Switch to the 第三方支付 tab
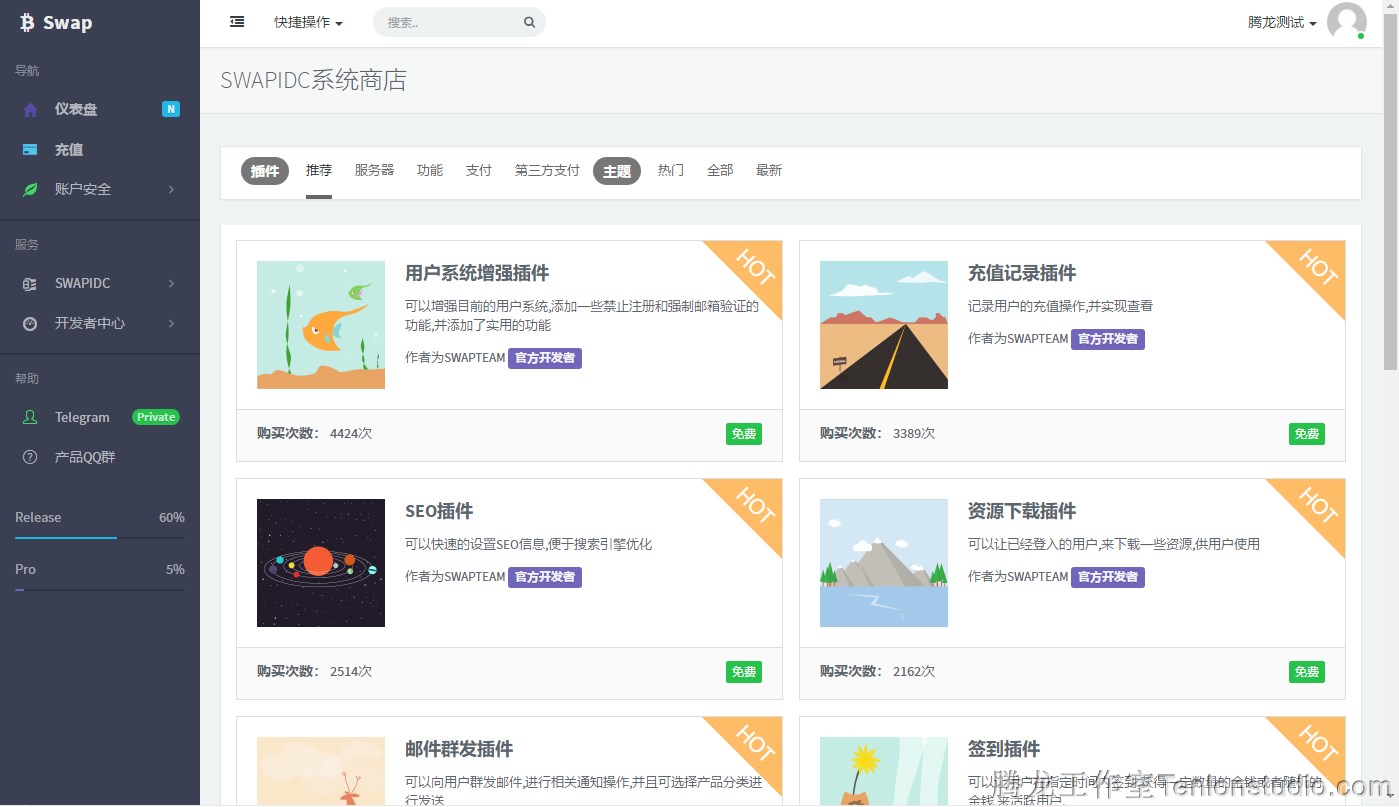1399x807 pixels. [547, 171]
